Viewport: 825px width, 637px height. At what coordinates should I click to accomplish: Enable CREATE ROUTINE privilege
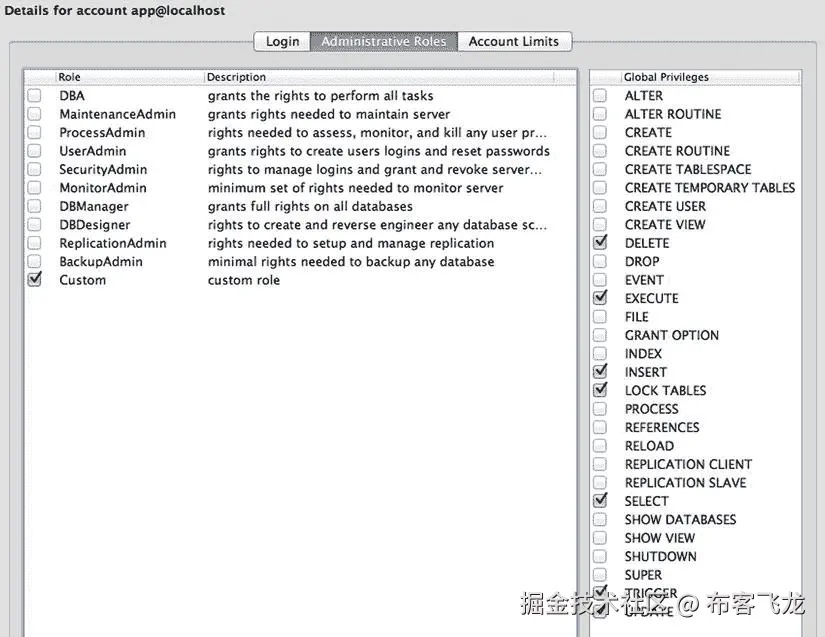coord(600,151)
